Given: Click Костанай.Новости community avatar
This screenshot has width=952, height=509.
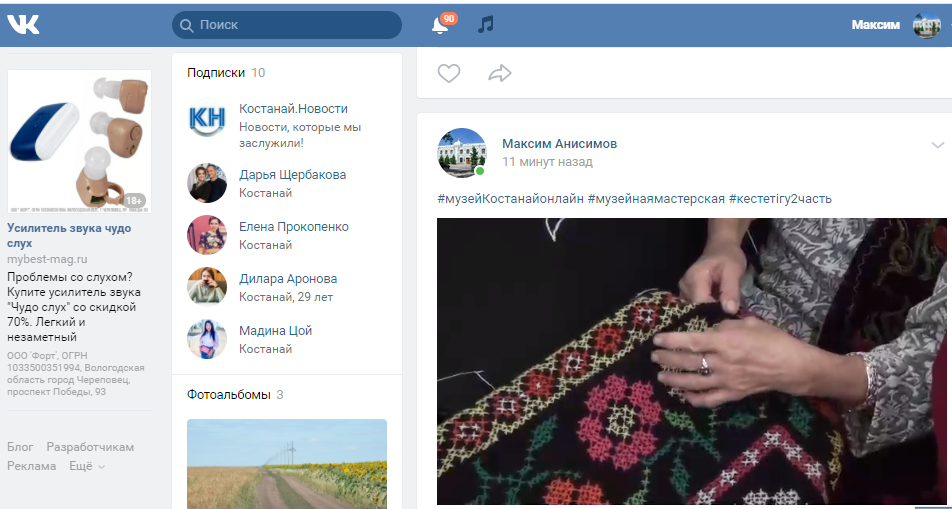Looking at the screenshot, I should point(207,119).
